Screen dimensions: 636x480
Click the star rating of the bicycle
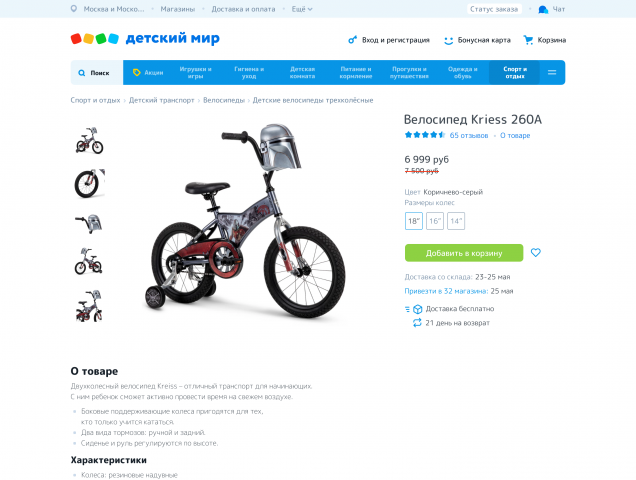click(x=425, y=135)
